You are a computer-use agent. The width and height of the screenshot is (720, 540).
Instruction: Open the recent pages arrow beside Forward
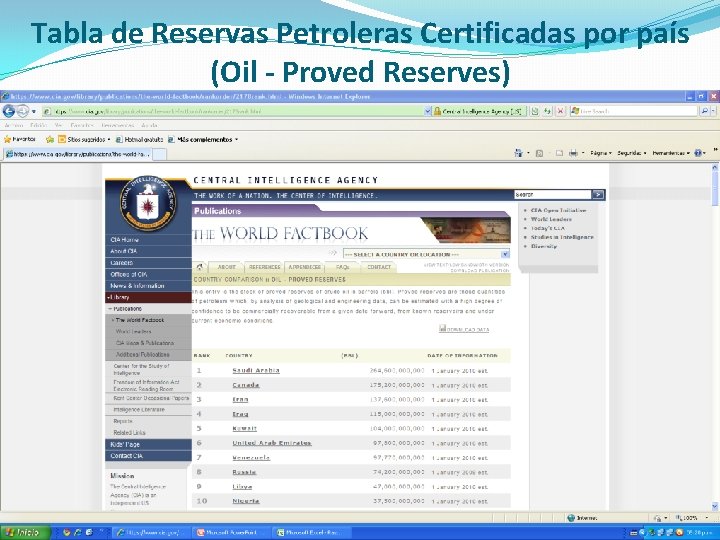point(34,111)
